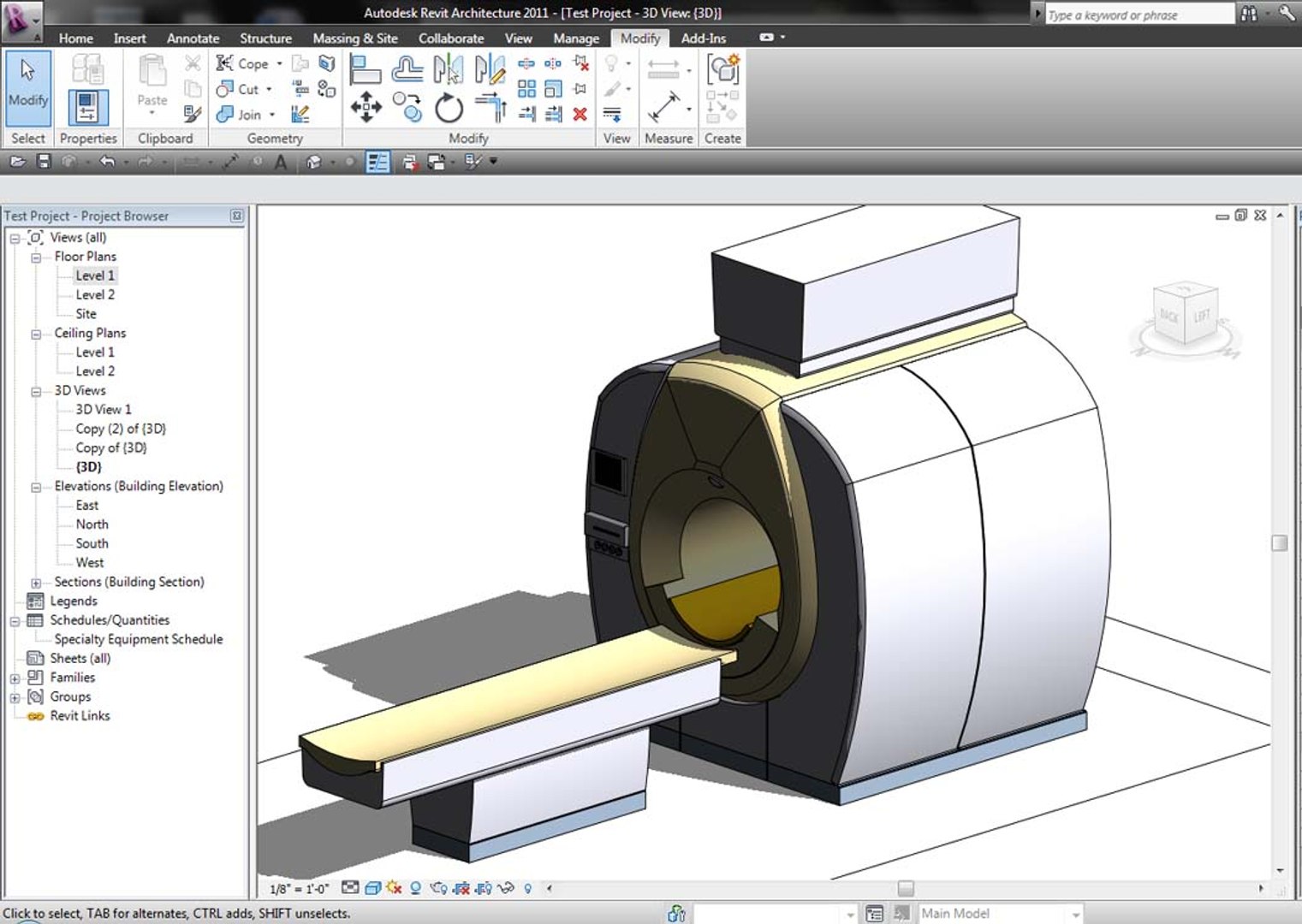Click the horizontal scrollbar thumb of 3D view
Image resolution: width=1302 pixels, height=924 pixels.
point(905,888)
